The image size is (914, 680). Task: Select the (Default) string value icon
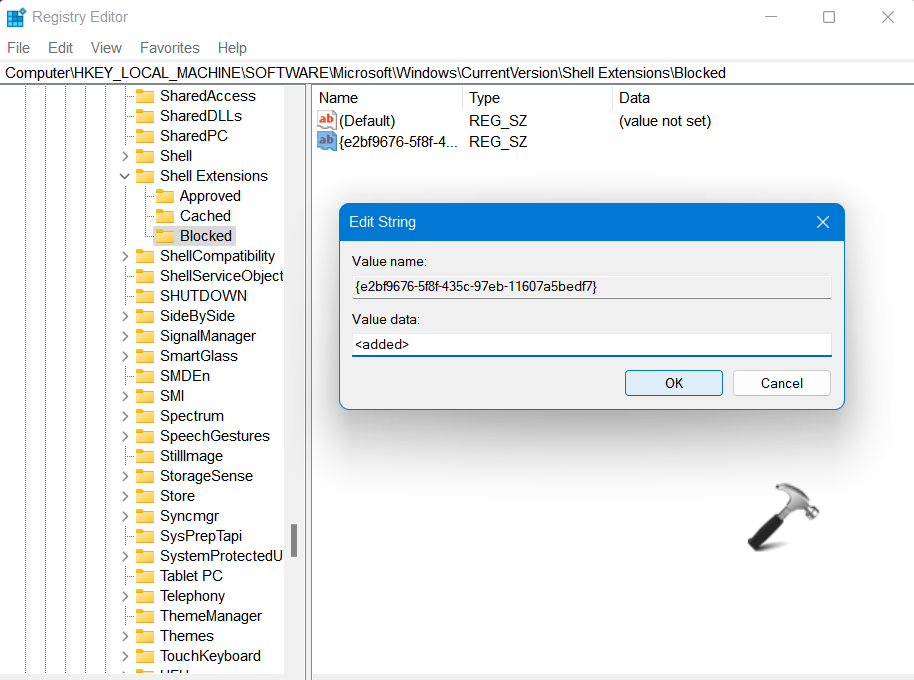(x=326, y=121)
